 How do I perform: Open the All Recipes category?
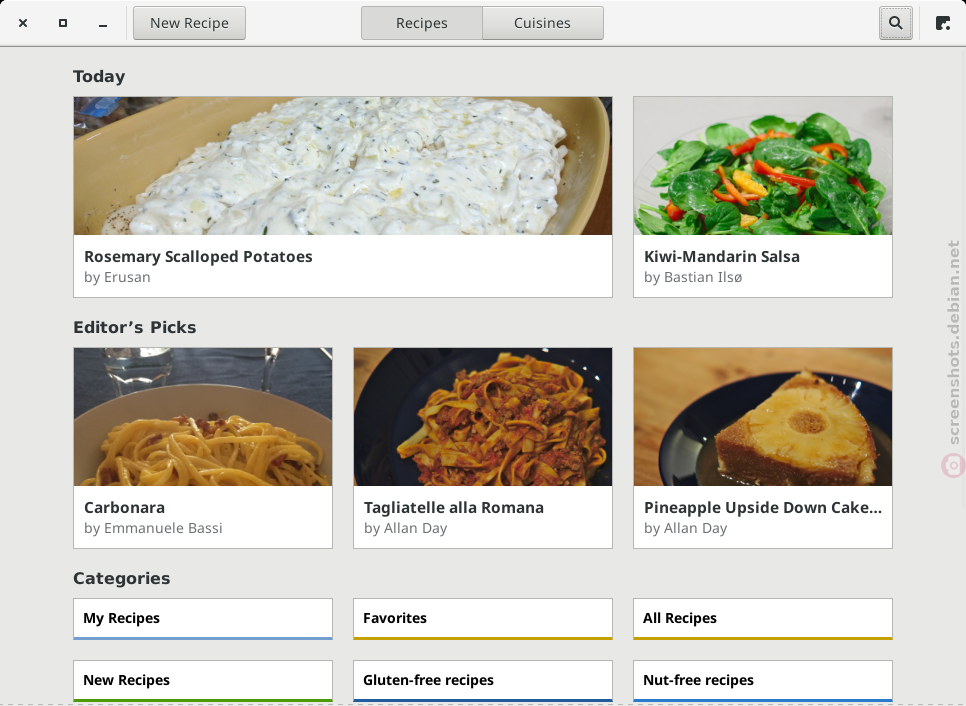(x=763, y=619)
